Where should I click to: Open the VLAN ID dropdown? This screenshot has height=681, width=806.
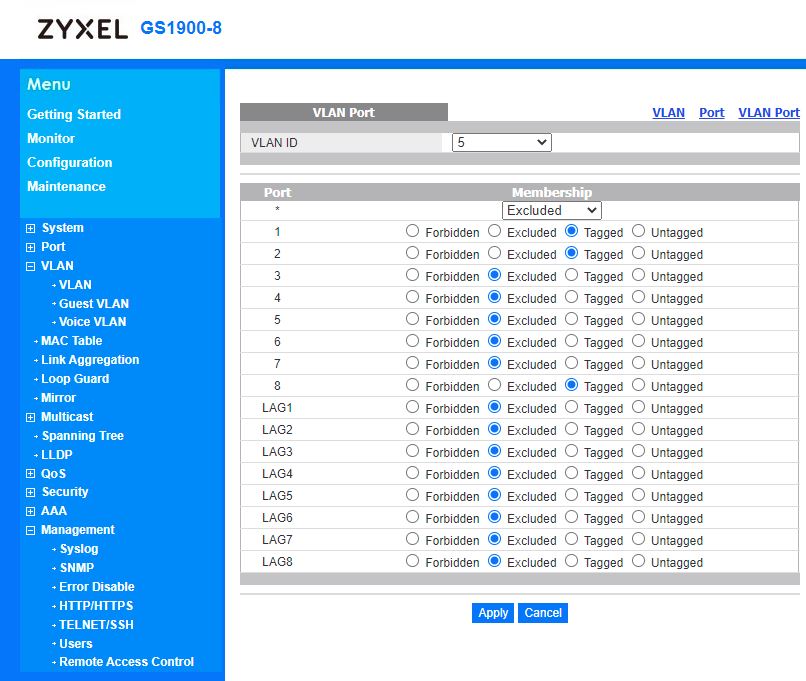[x=501, y=143]
